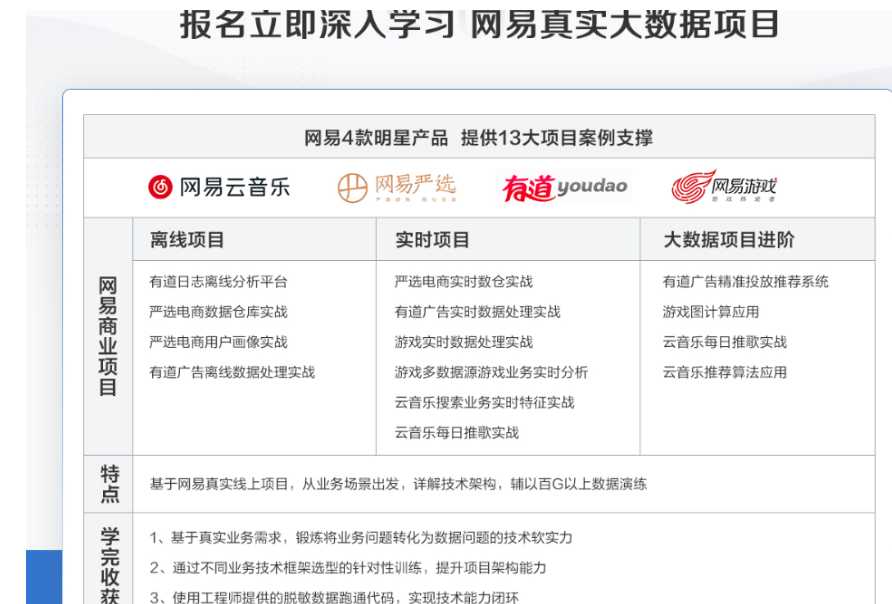This screenshot has height=604, width=892.
Task: Click 有道广告精准投放推荐系统
Action: [x=745, y=282]
